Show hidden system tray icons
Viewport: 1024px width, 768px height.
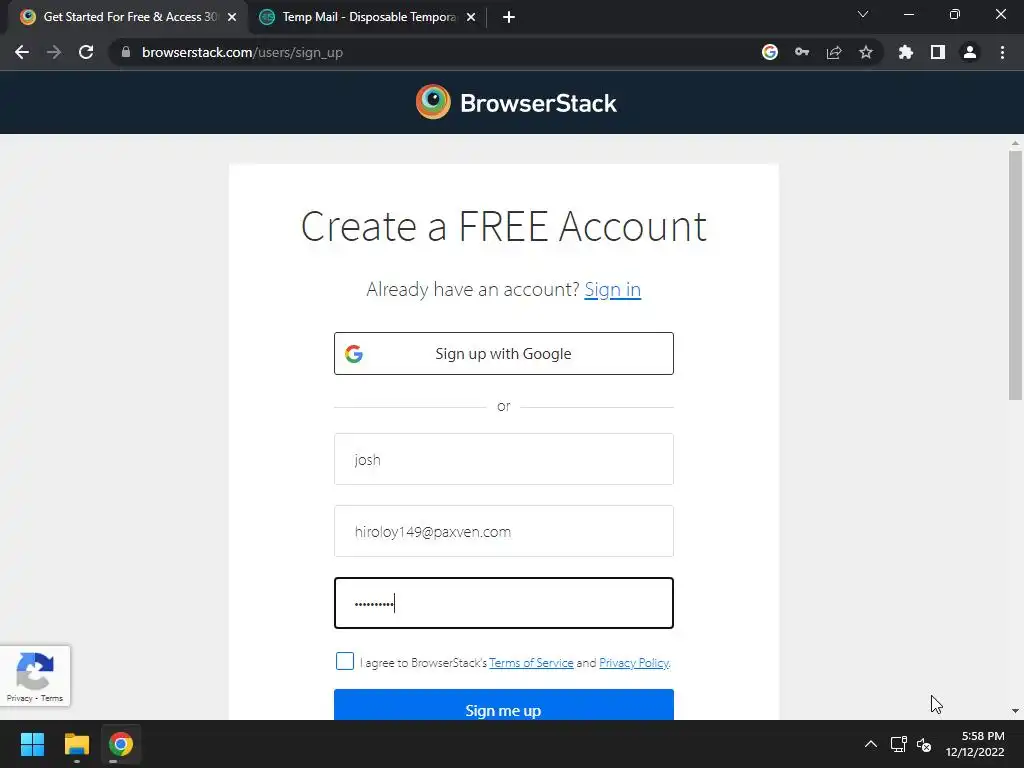coord(871,744)
